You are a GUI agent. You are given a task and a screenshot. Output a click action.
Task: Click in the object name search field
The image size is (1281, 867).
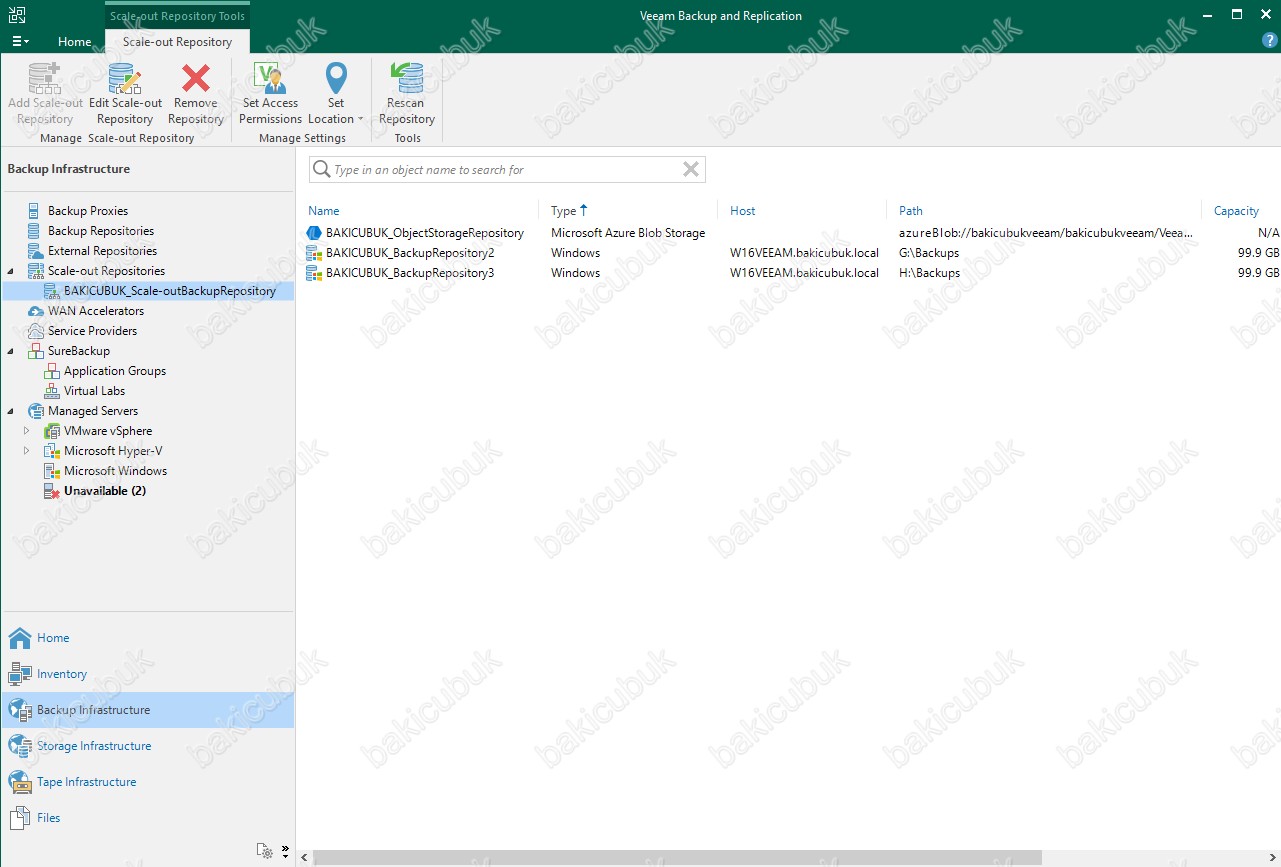[x=505, y=170]
